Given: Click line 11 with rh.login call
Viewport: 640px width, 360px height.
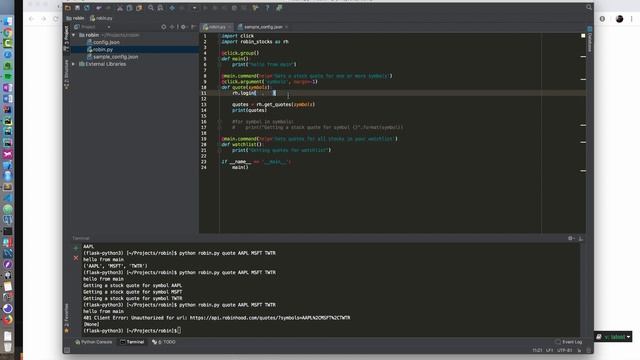Looking at the screenshot, I should [392, 93].
